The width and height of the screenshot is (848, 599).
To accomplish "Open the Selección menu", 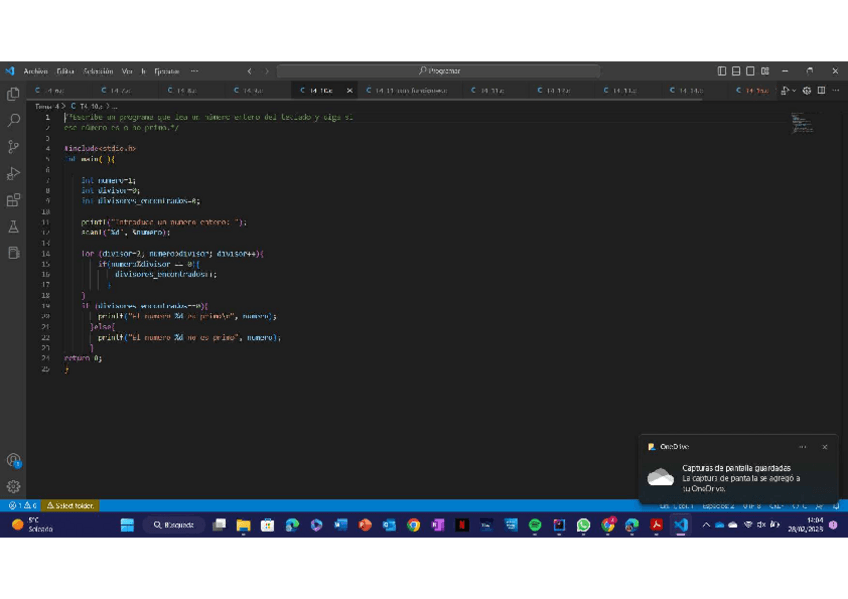I will 98,71.
